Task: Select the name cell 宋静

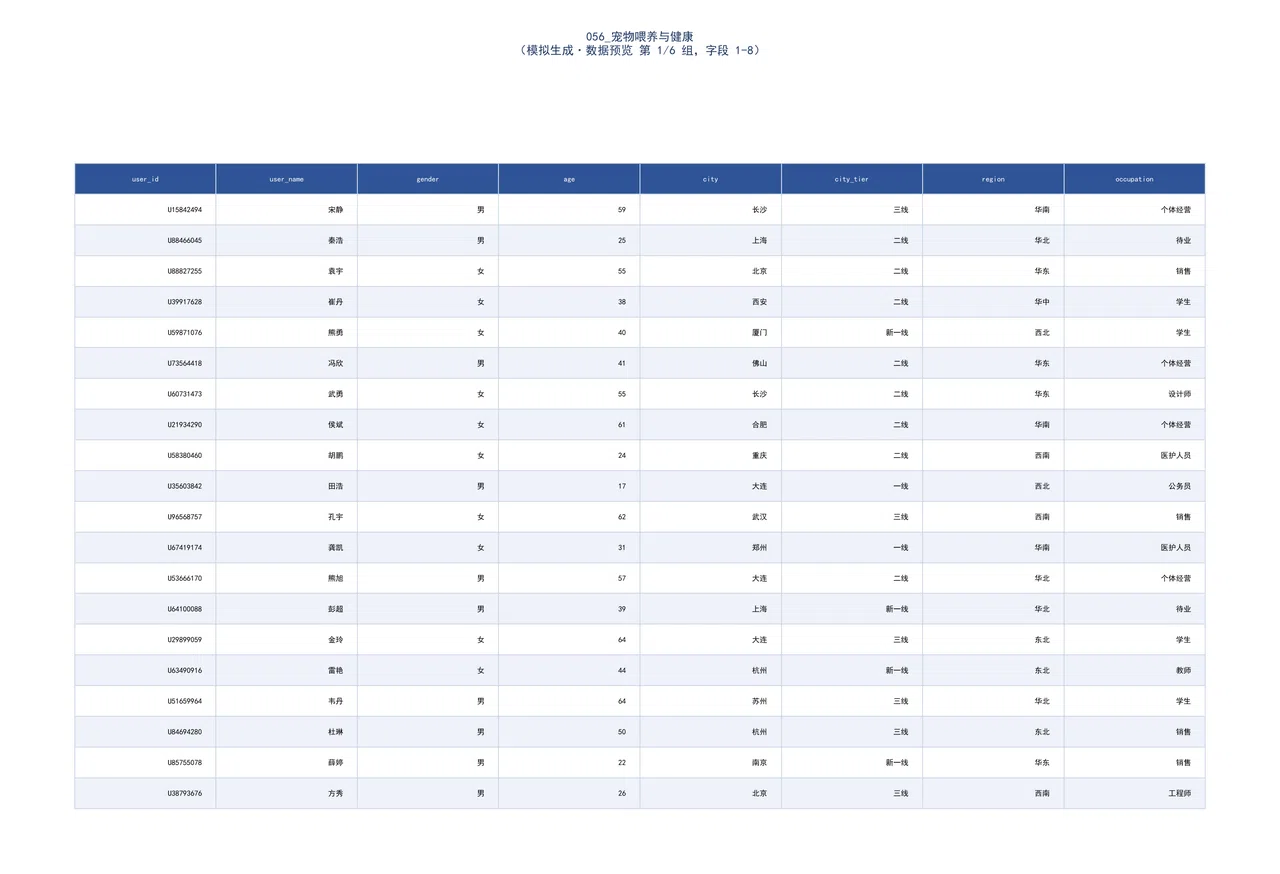Action: (287, 210)
